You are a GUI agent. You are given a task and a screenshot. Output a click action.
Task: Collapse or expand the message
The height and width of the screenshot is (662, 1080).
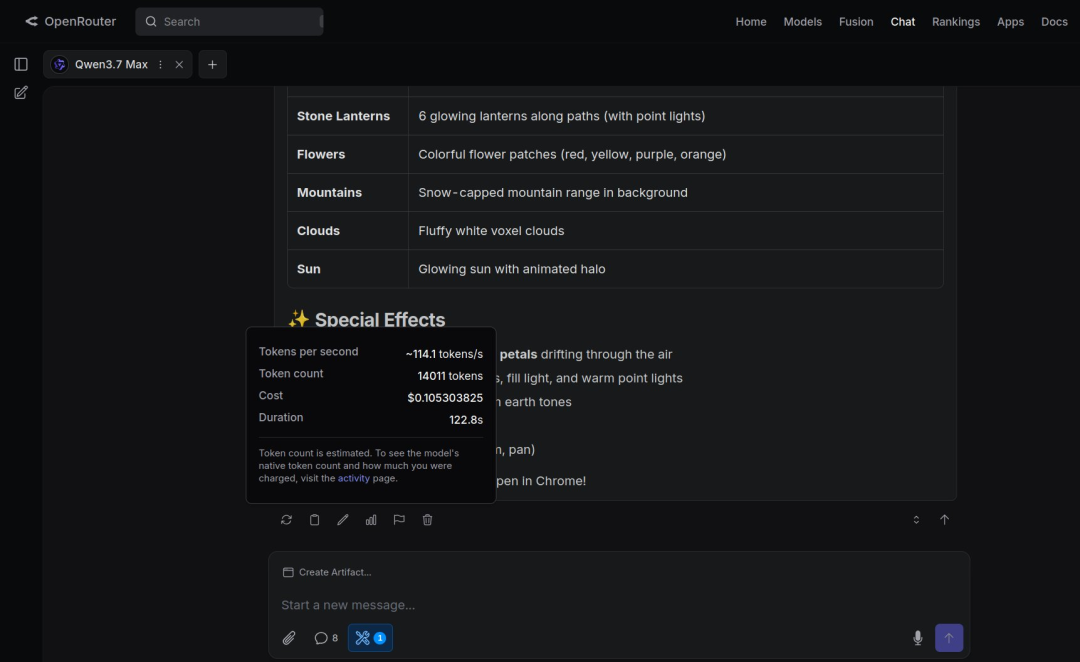coord(916,520)
